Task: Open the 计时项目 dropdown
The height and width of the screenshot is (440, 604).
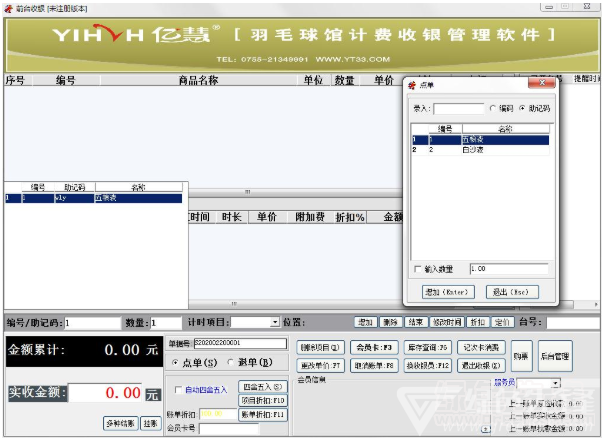Action: [x=275, y=322]
